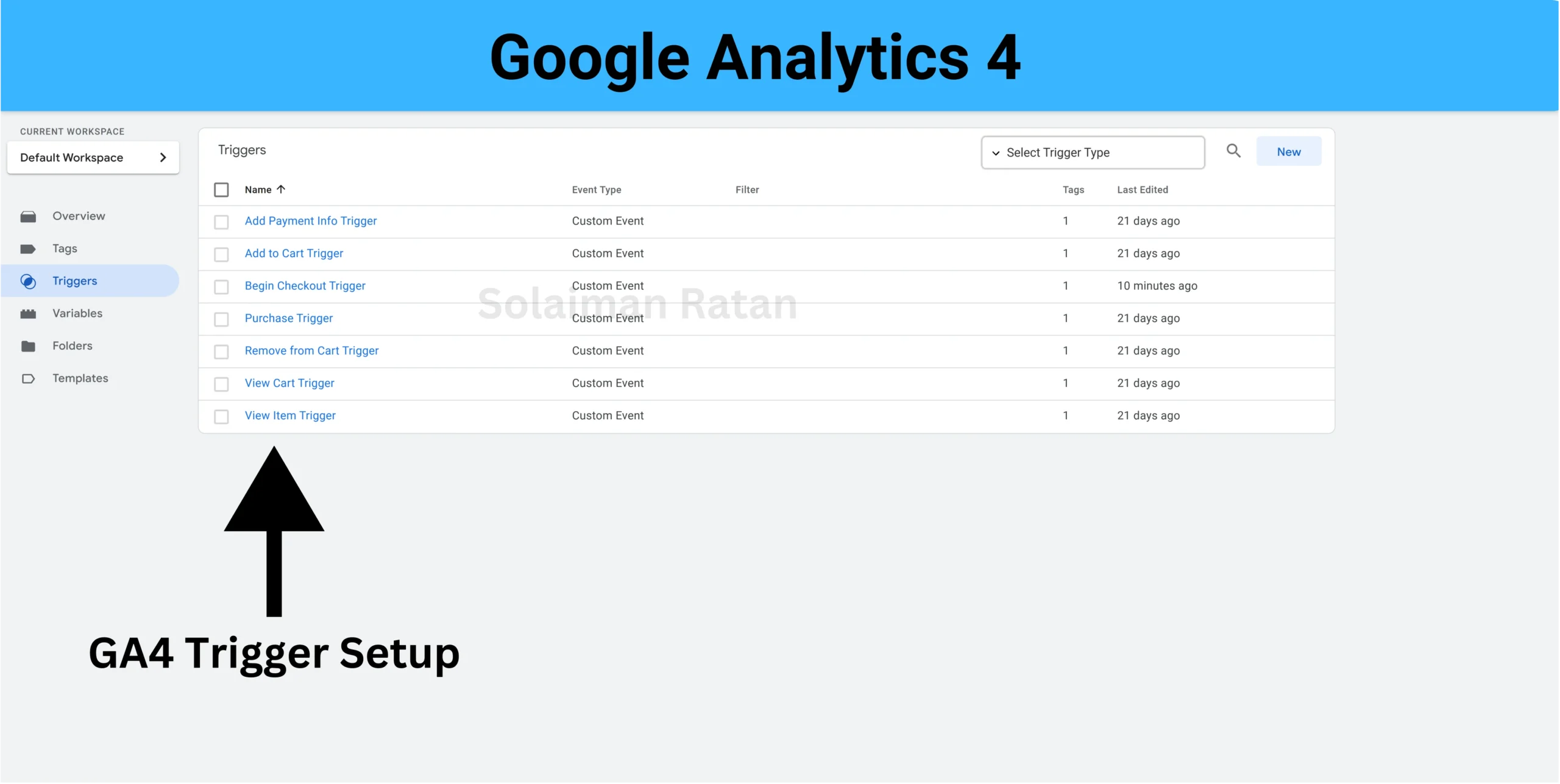Select the Purchase Trigger row checkbox
The height and width of the screenshot is (784, 1560).
(221, 319)
